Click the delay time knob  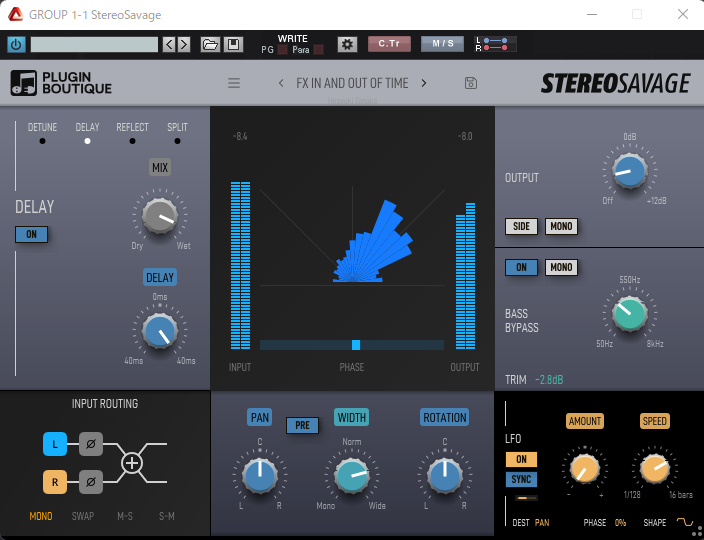(160, 331)
